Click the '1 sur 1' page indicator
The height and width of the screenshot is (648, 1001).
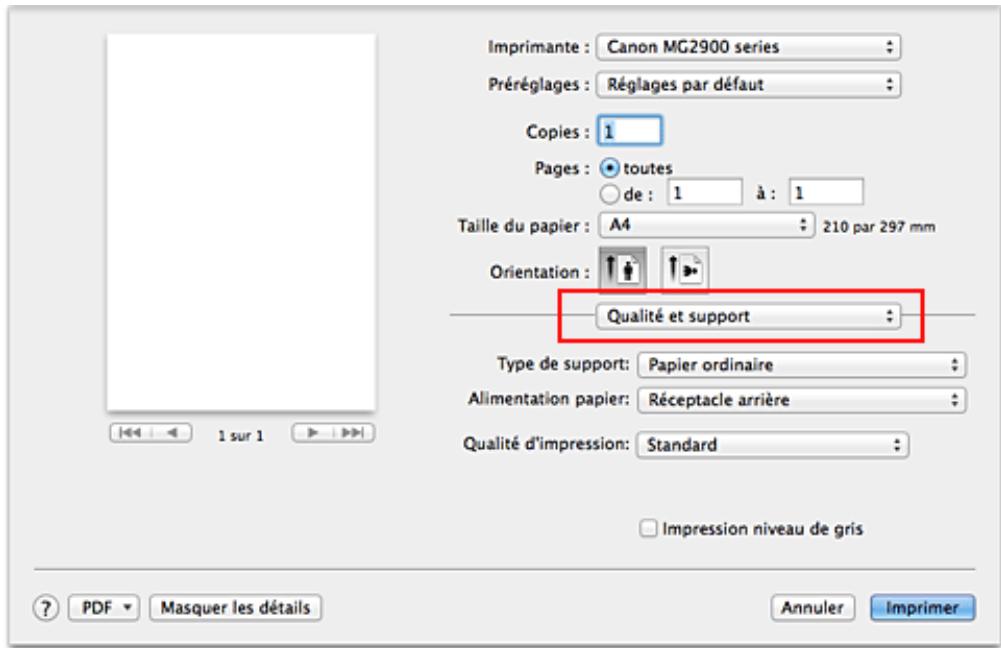click(x=241, y=436)
